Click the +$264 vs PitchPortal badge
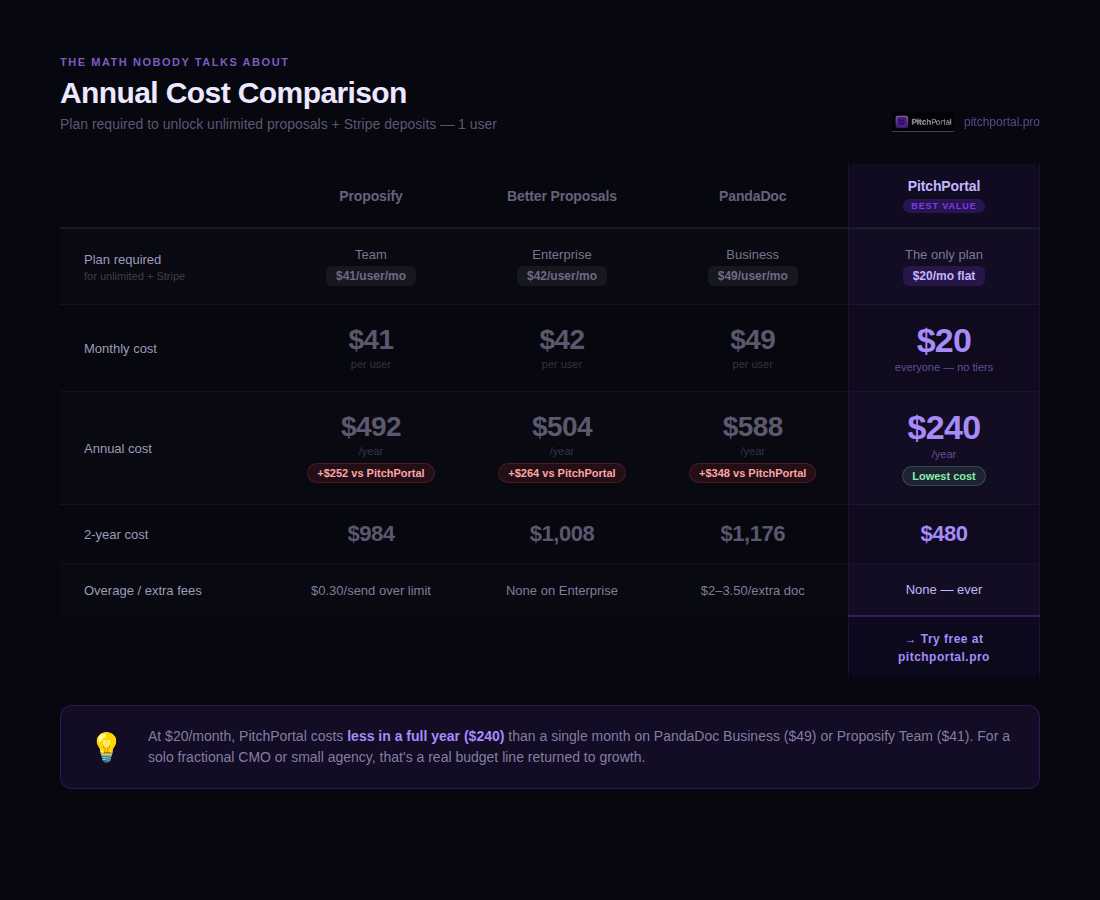The height and width of the screenshot is (900, 1100). pos(561,473)
